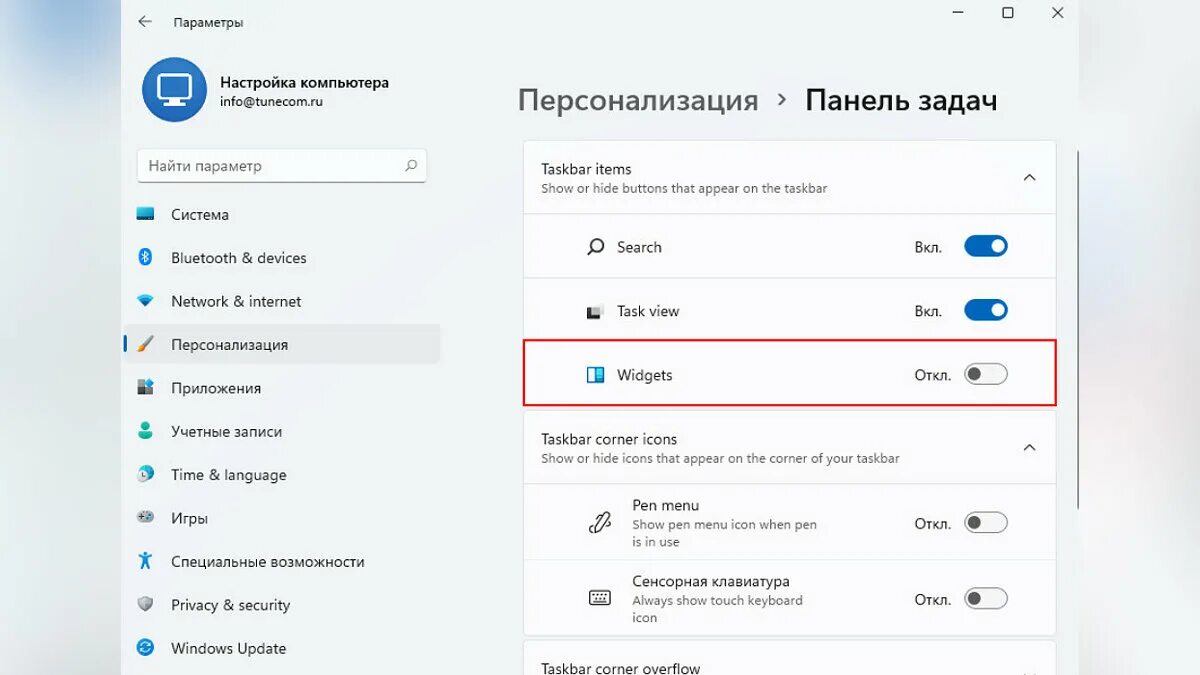The width and height of the screenshot is (1200, 675).
Task: Click the Pen menu icon
Action: pyautogui.click(x=599, y=522)
